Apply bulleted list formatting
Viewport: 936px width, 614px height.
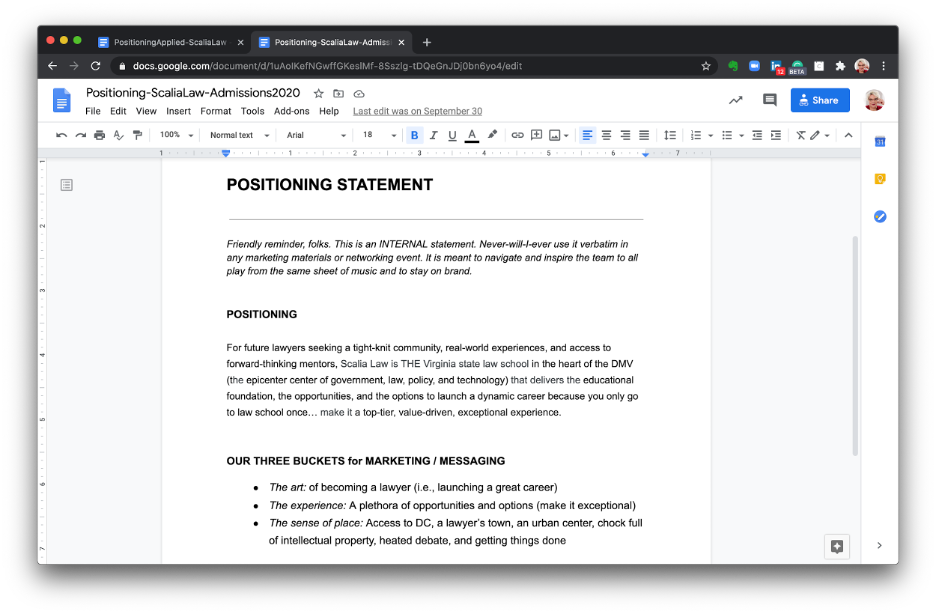click(x=727, y=135)
